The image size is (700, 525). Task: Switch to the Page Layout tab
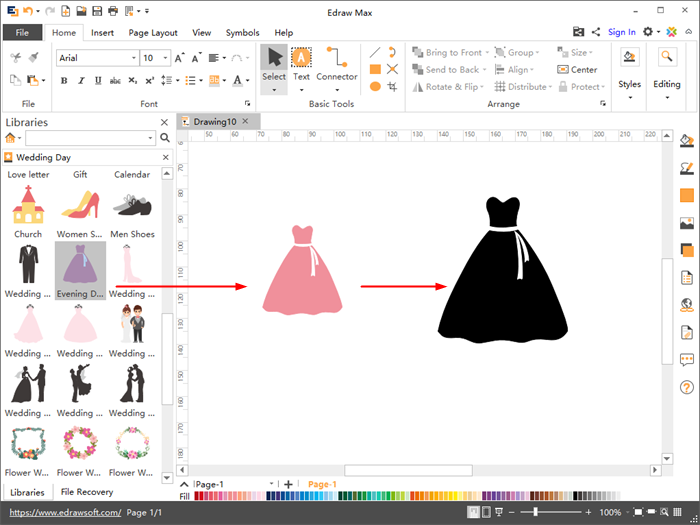pyautogui.click(x=153, y=32)
